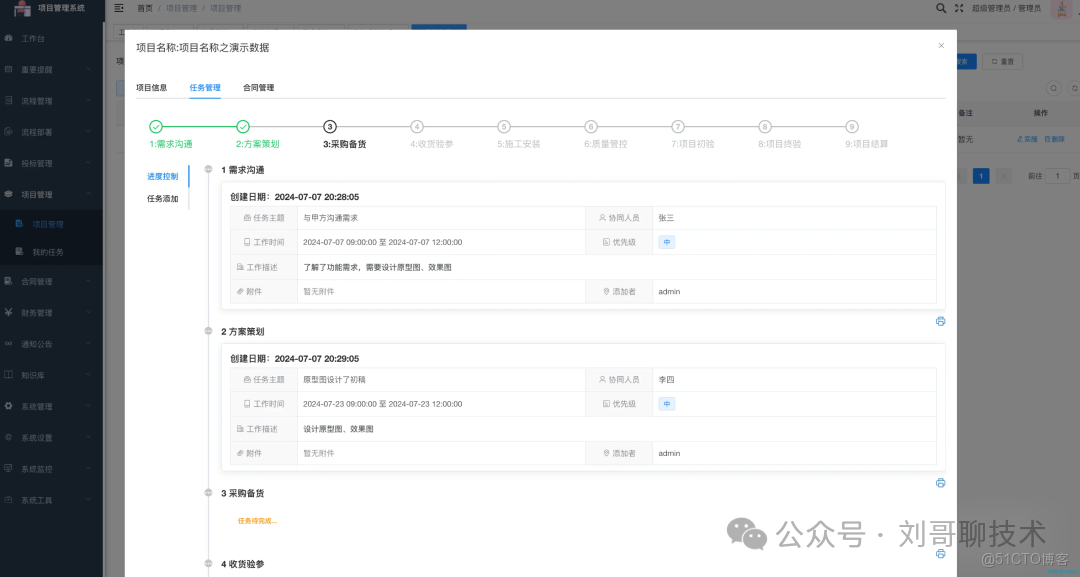The height and width of the screenshot is (577, 1080).
Task: Select step 4 收货验参 in the progress stepper
Action: point(417,126)
